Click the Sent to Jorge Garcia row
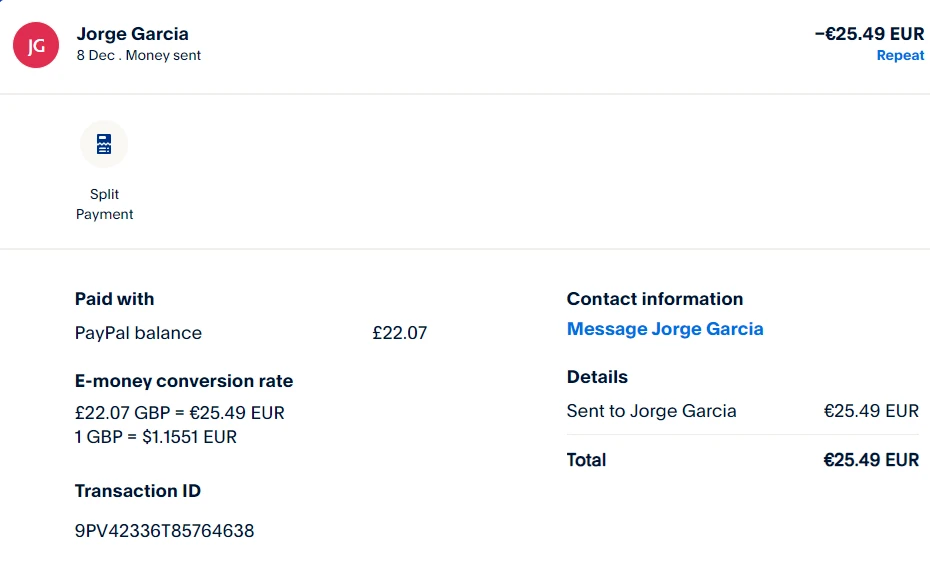This screenshot has width=930, height=564. pos(652,411)
